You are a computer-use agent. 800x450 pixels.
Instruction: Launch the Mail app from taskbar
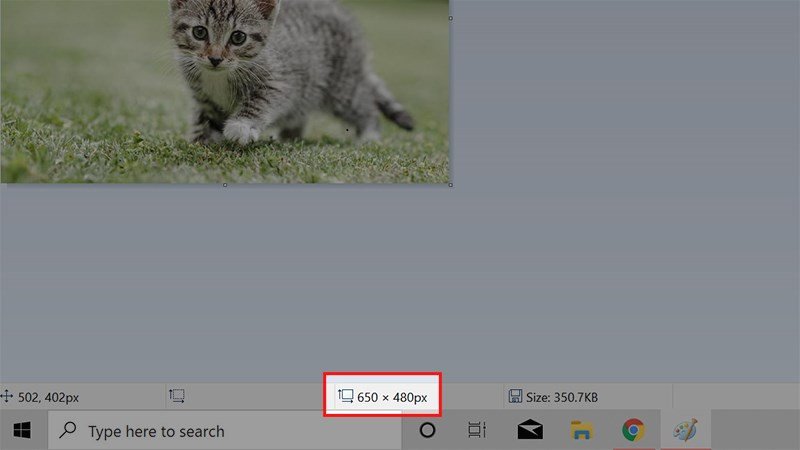pos(530,431)
